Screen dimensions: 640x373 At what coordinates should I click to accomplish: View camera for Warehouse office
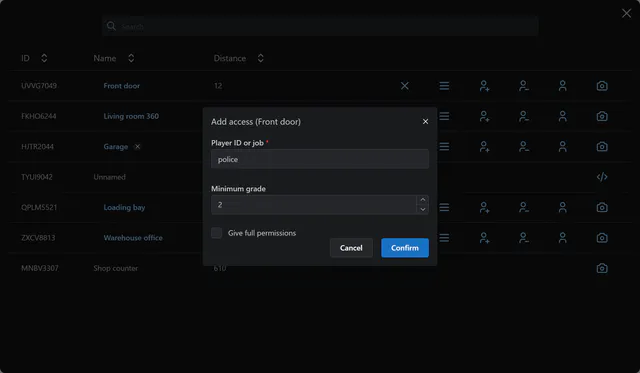click(602, 238)
